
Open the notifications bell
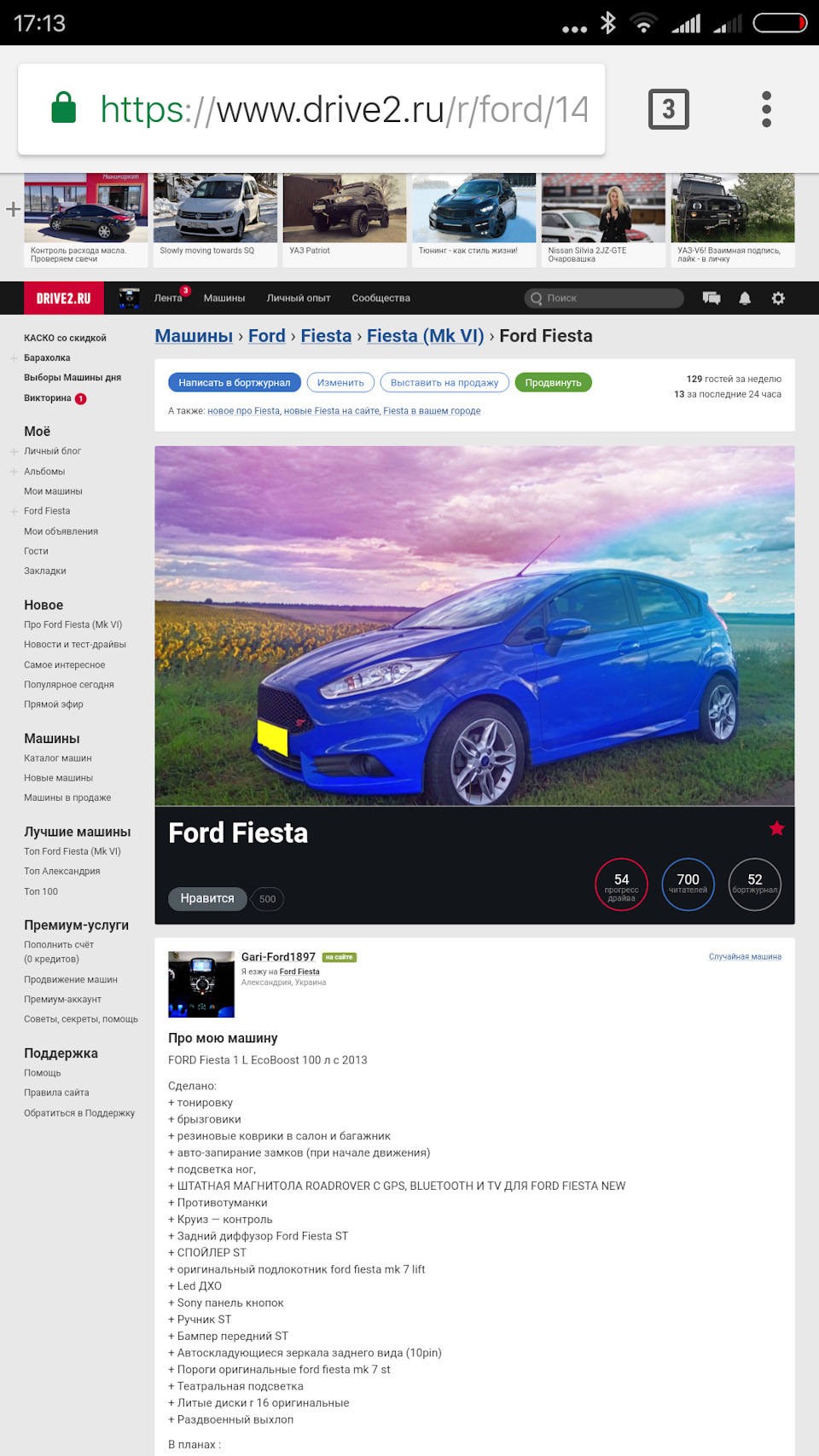(745, 299)
